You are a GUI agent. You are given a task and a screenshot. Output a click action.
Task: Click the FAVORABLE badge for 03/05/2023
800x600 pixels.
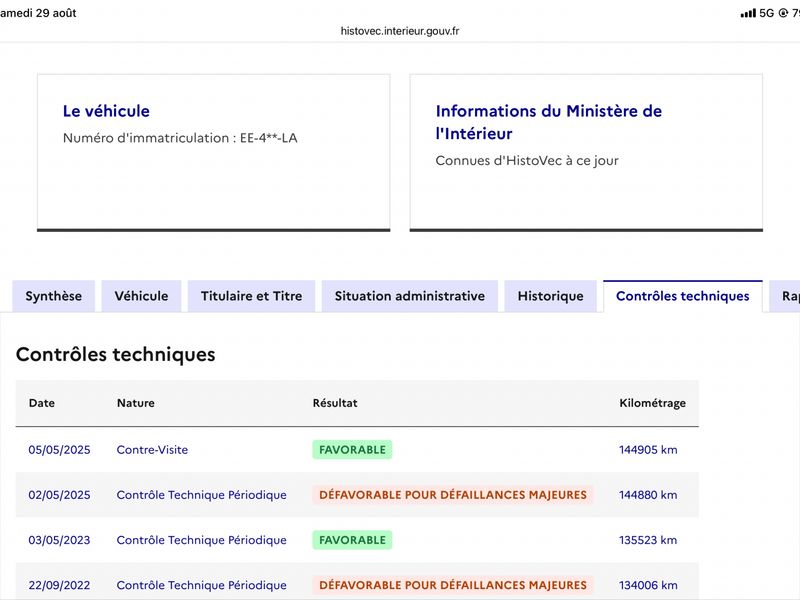352,540
